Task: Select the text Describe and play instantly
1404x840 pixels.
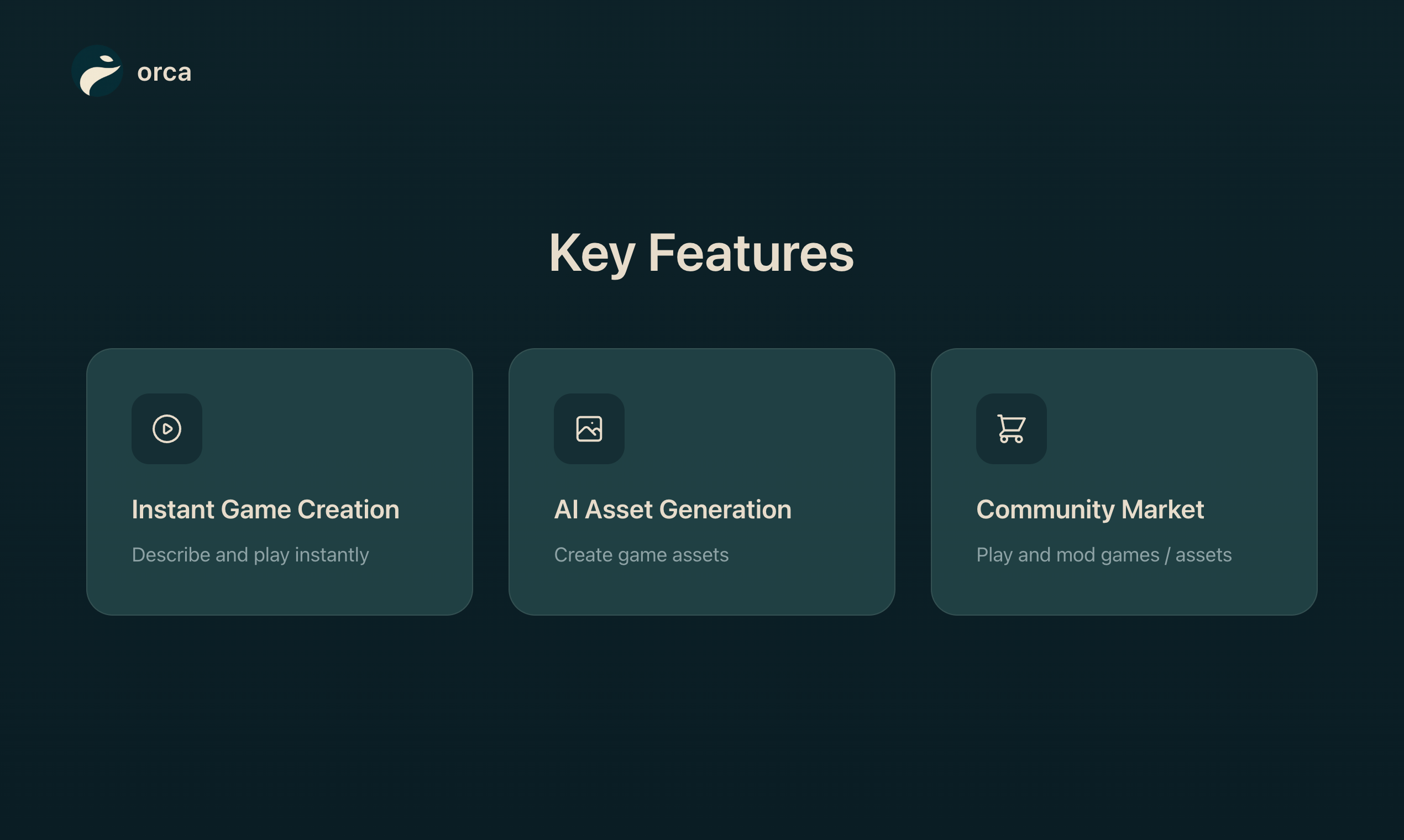Action: (x=250, y=555)
